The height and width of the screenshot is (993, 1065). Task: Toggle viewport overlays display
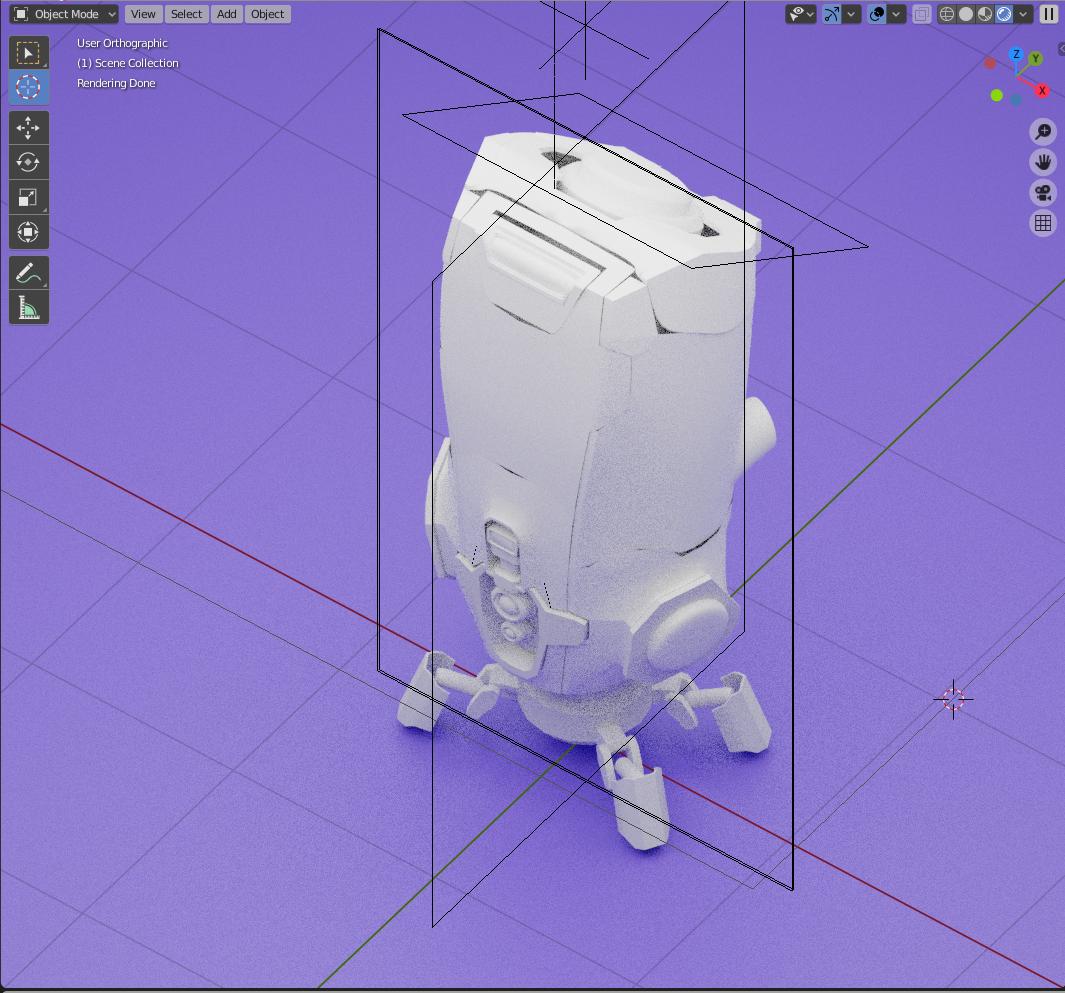point(877,14)
